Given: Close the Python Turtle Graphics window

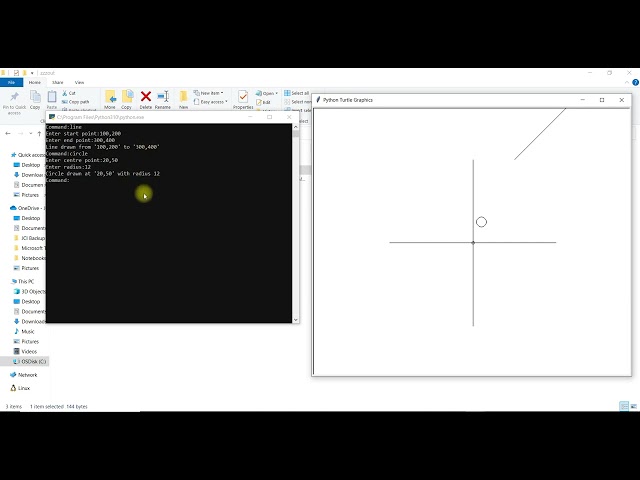Looking at the screenshot, I should (622, 100).
